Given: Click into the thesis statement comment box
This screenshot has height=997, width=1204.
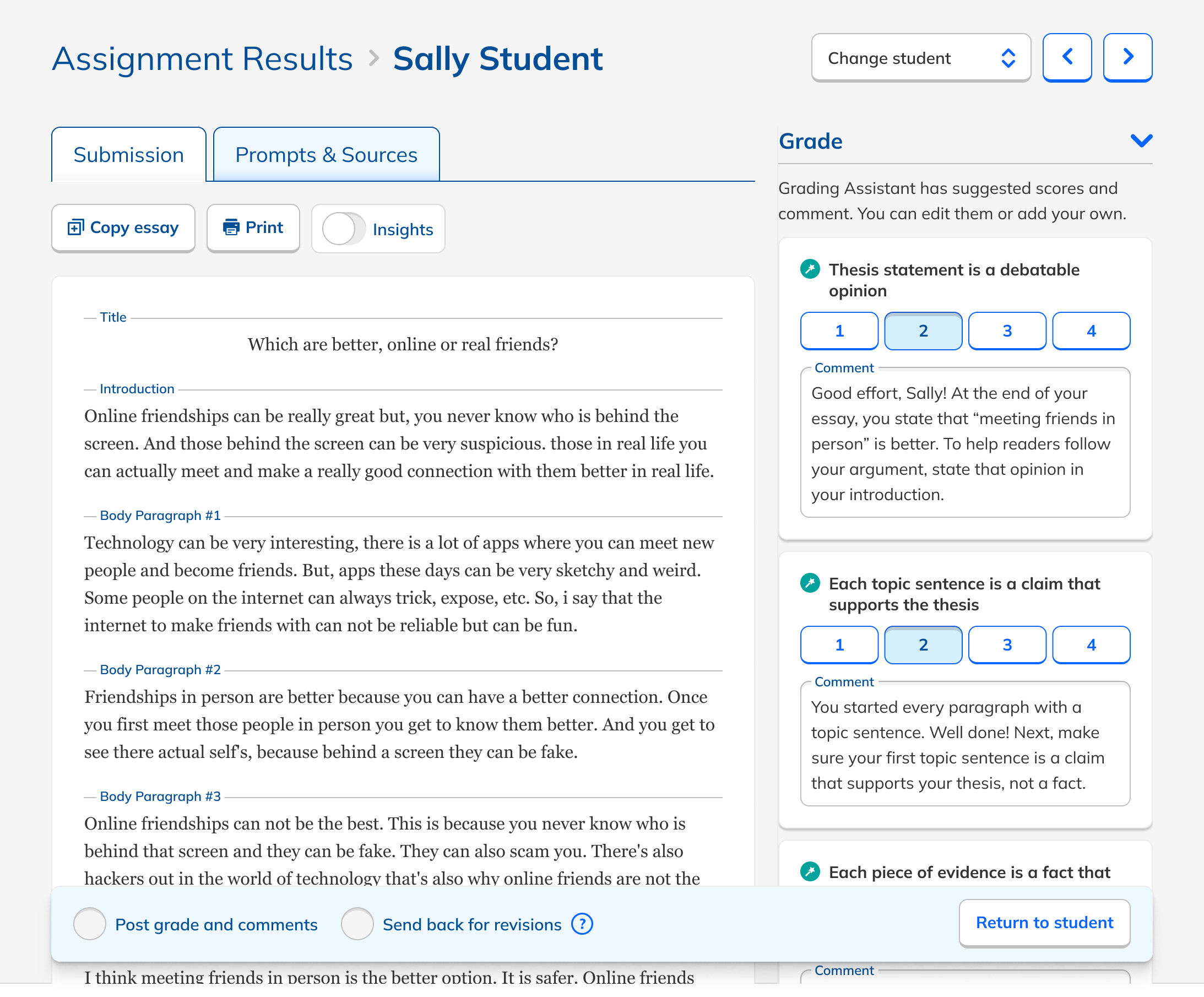Looking at the screenshot, I should click(965, 443).
